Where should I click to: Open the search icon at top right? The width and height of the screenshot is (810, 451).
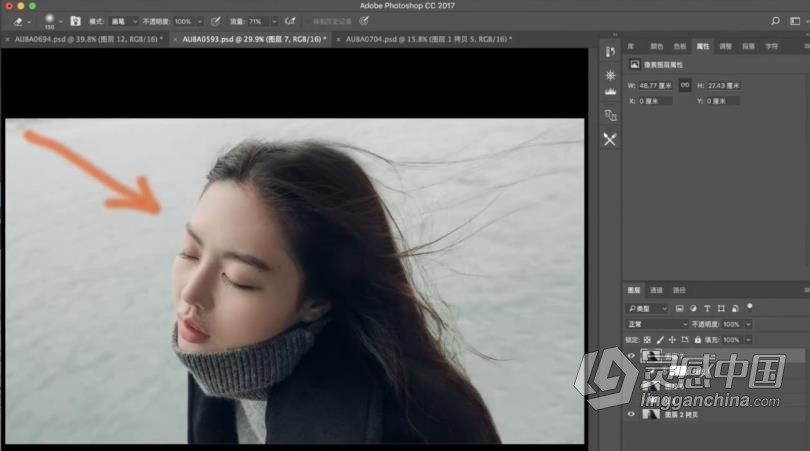pos(775,21)
